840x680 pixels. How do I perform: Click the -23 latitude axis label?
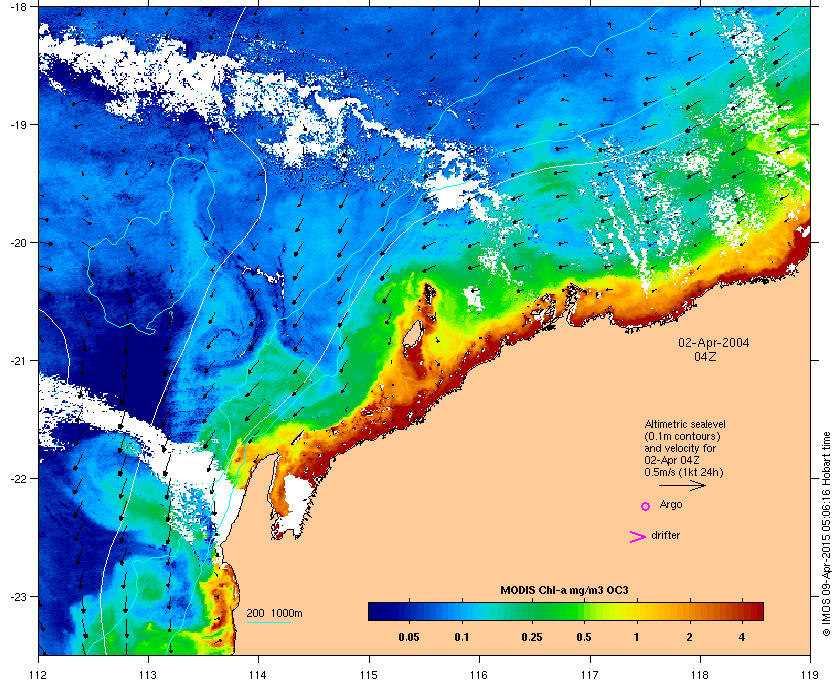[18, 596]
